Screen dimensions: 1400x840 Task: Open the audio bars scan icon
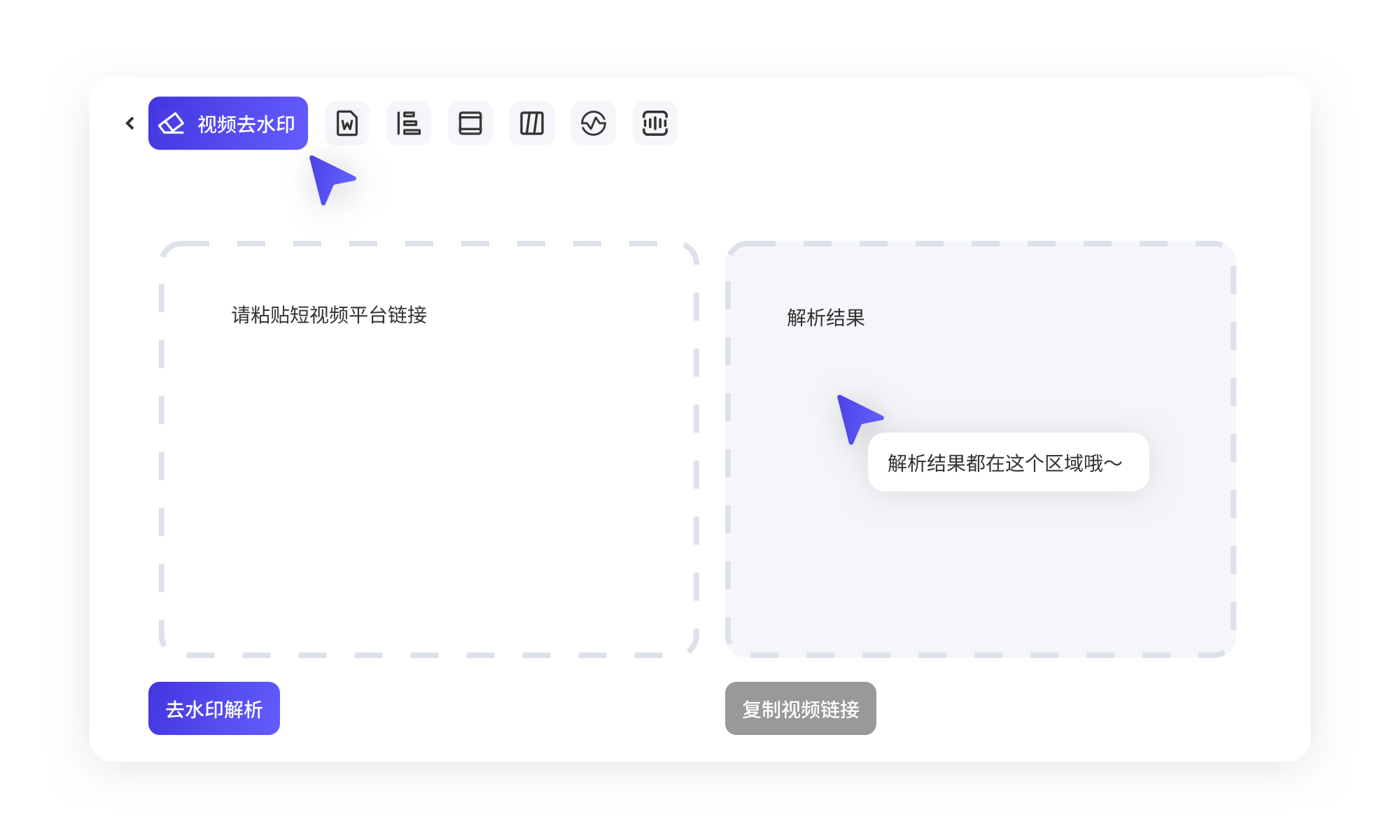tap(655, 123)
